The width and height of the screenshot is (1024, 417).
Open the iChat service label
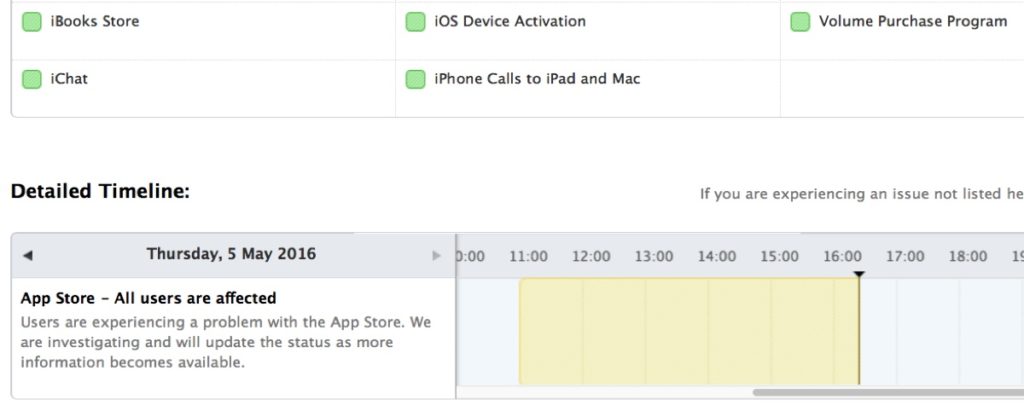69,79
